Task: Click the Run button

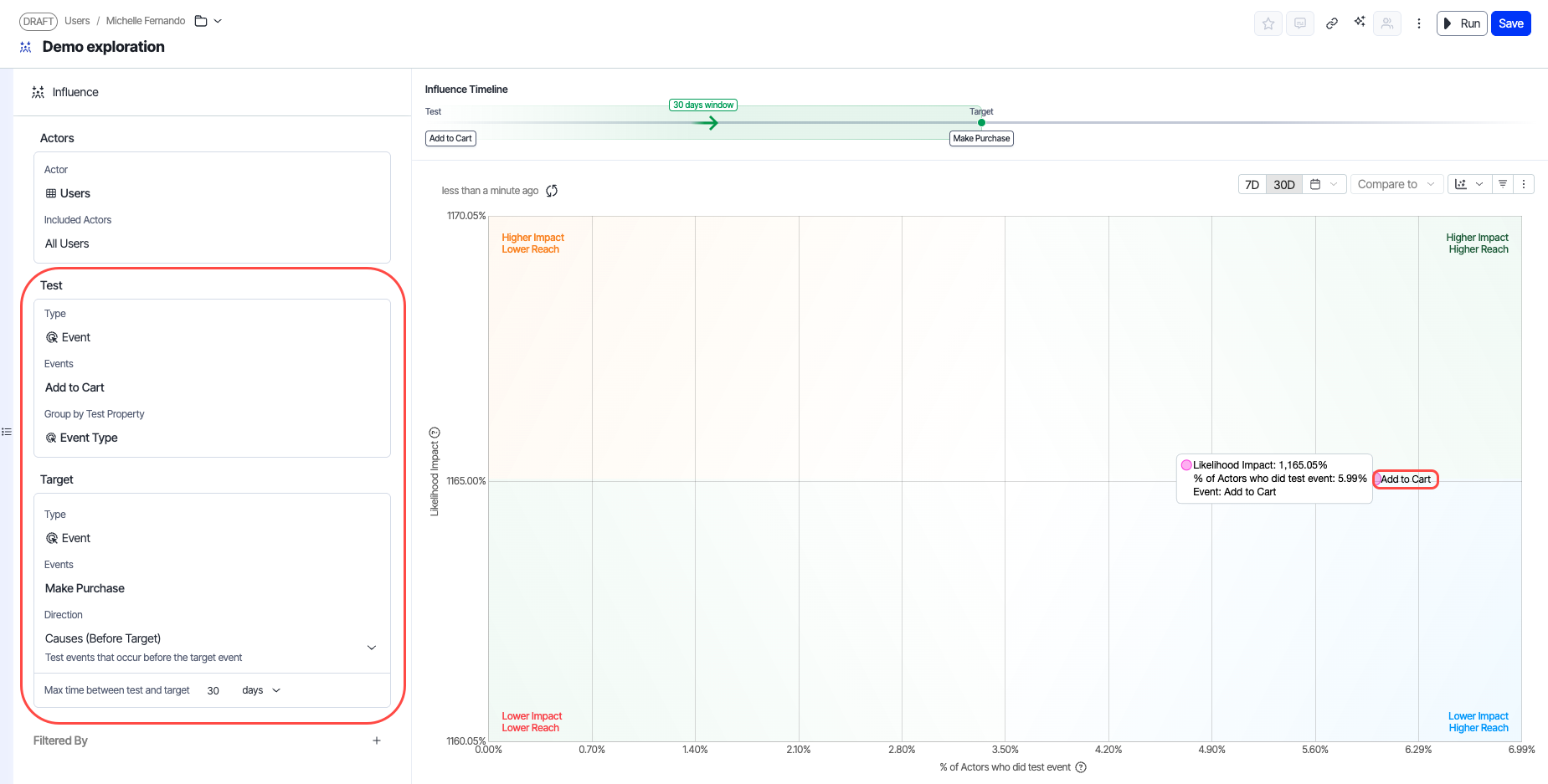Action: point(1462,23)
